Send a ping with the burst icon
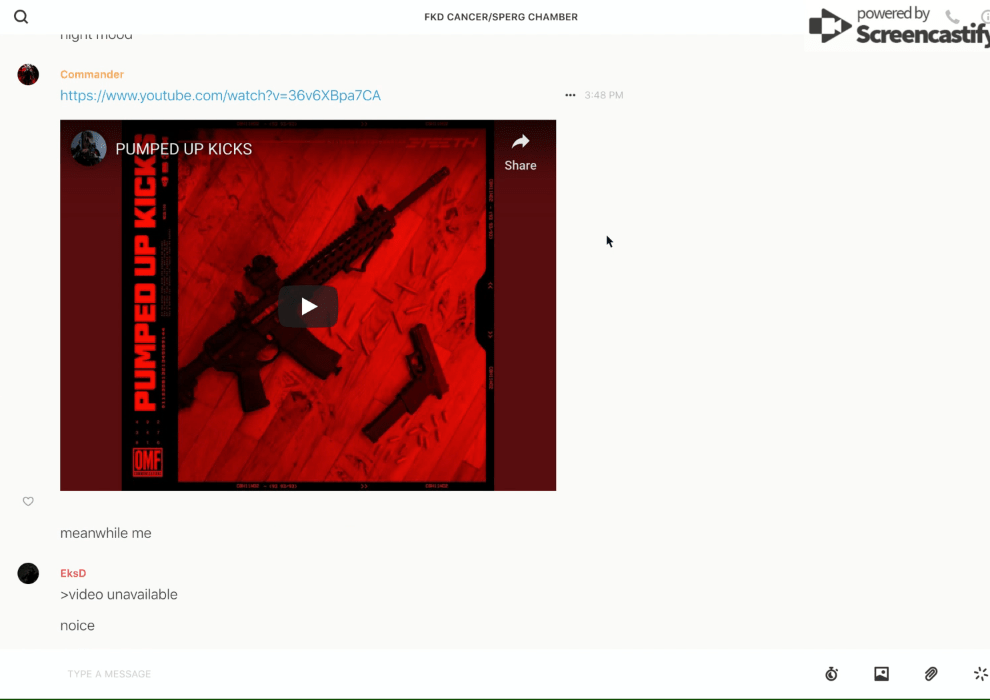Viewport: 990px width, 700px height. coord(980,674)
